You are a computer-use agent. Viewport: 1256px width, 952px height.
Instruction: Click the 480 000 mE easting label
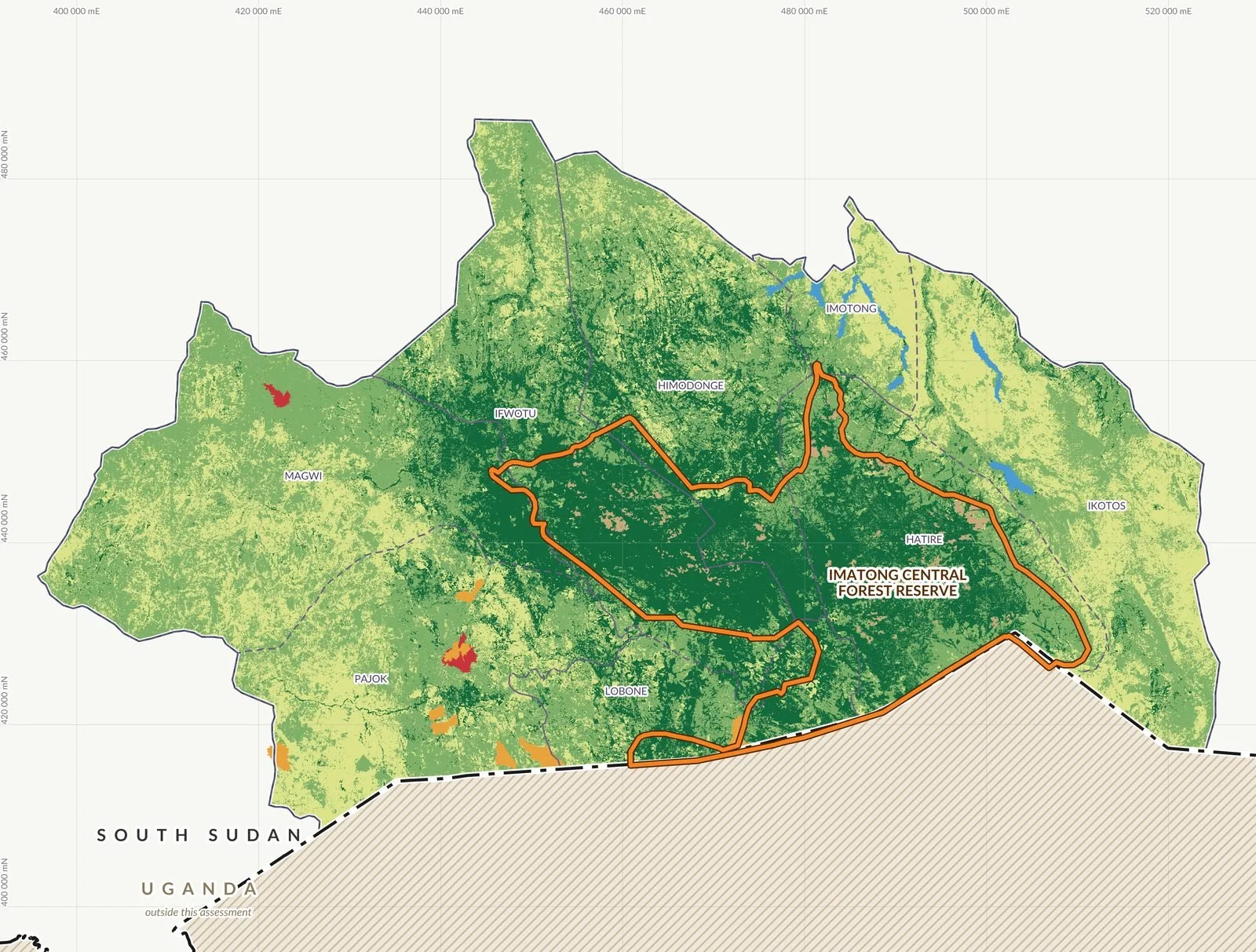[x=805, y=11]
